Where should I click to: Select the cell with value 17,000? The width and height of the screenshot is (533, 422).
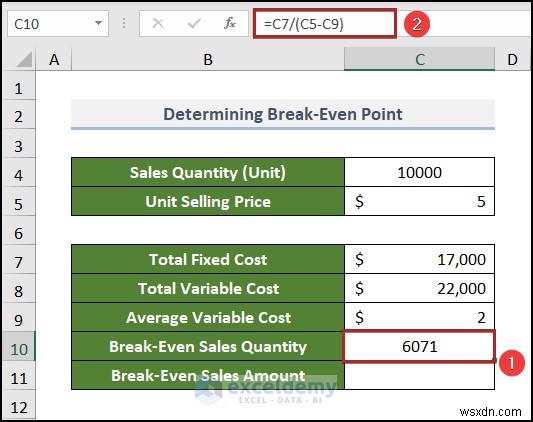[419, 259]
